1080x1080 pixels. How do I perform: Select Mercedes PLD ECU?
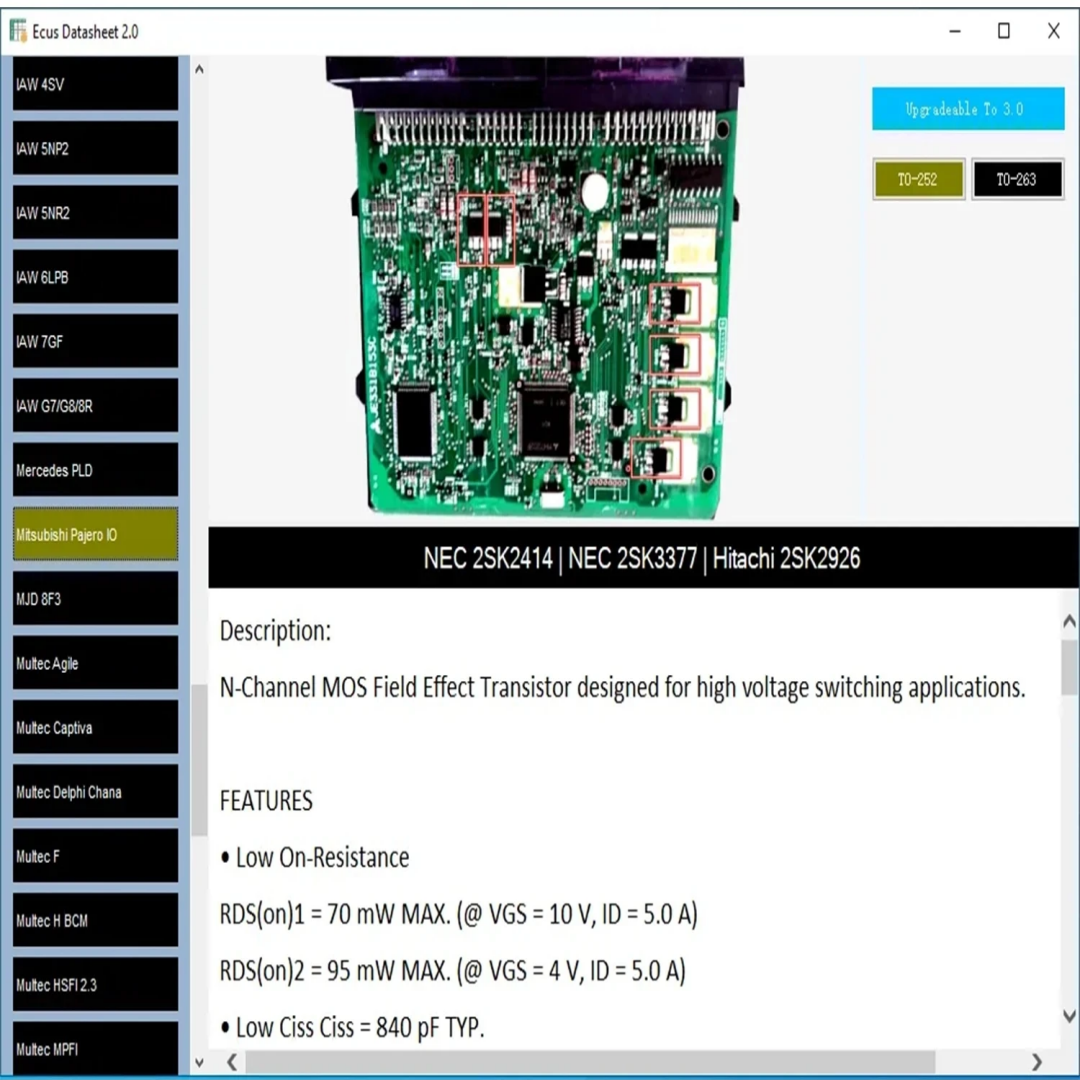(95, 470)
